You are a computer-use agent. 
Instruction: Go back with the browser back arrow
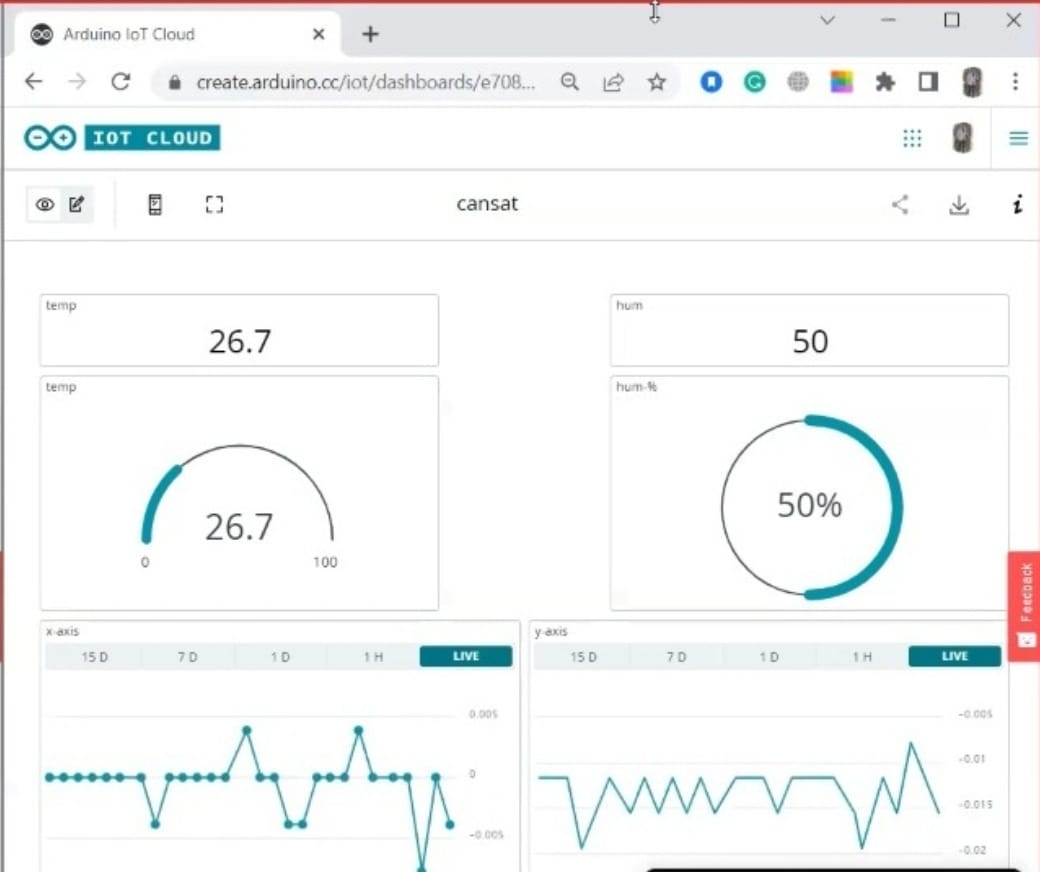click(x=33, y=82)
